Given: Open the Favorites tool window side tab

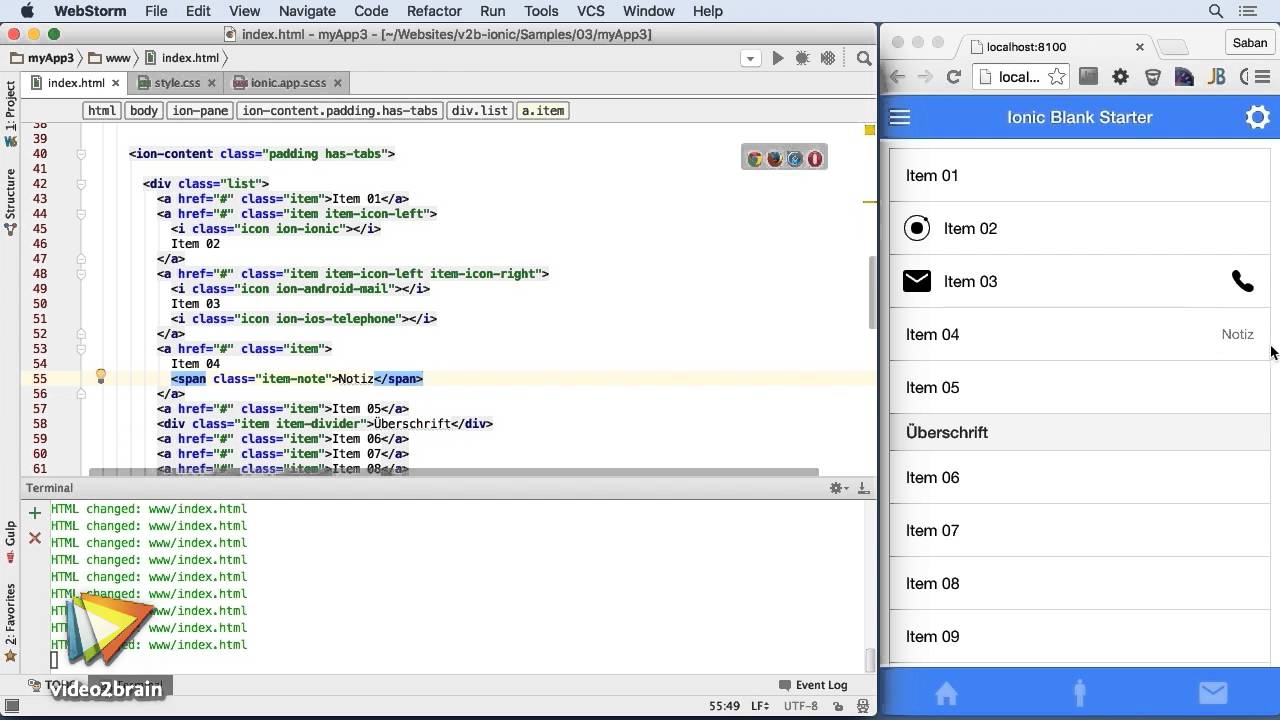Looking at the screenshot, I should [11, 623].
